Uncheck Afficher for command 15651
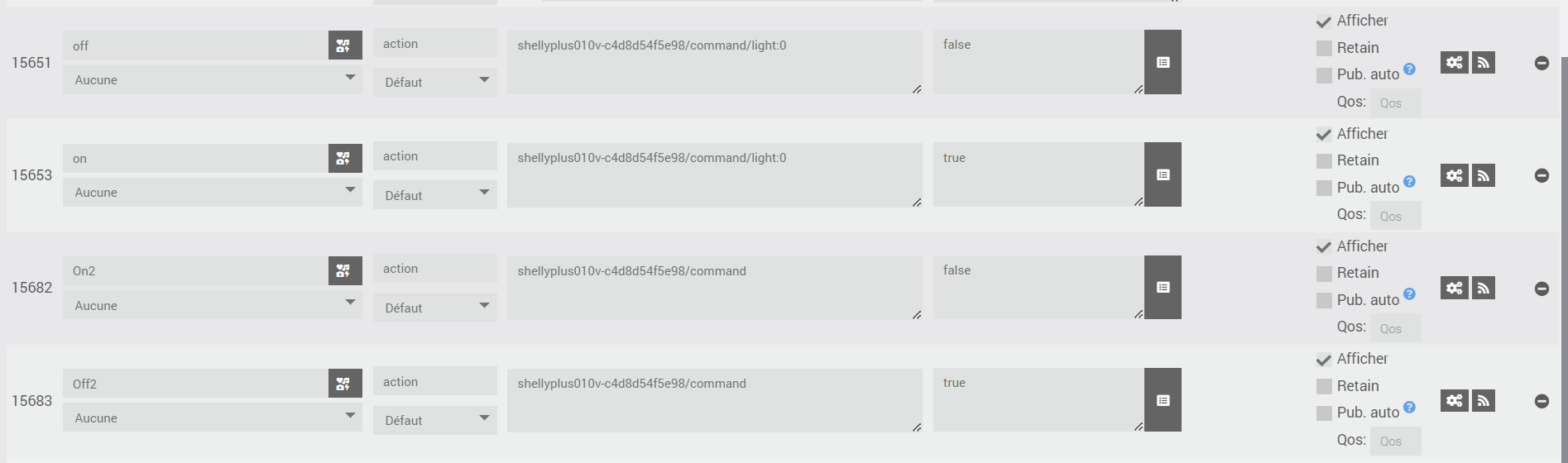The image size is (1568, 463). click(1324, 21)
